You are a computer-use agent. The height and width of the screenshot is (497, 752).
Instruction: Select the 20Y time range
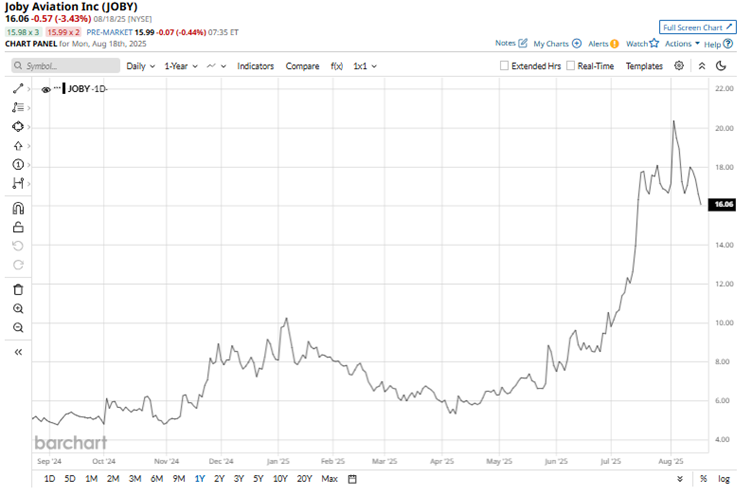point(305,479)
